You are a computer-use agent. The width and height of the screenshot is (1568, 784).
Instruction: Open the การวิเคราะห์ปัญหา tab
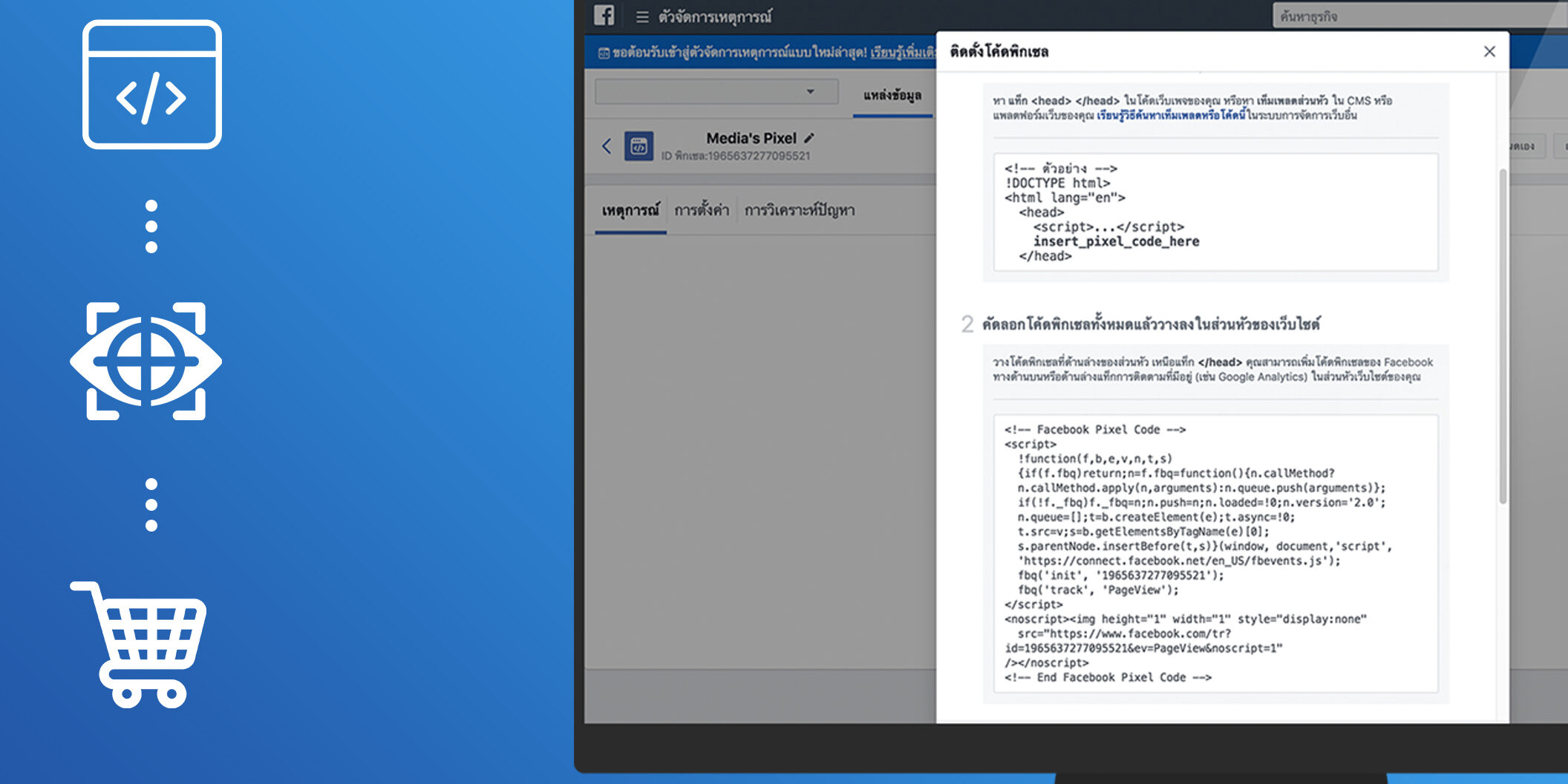799,211
